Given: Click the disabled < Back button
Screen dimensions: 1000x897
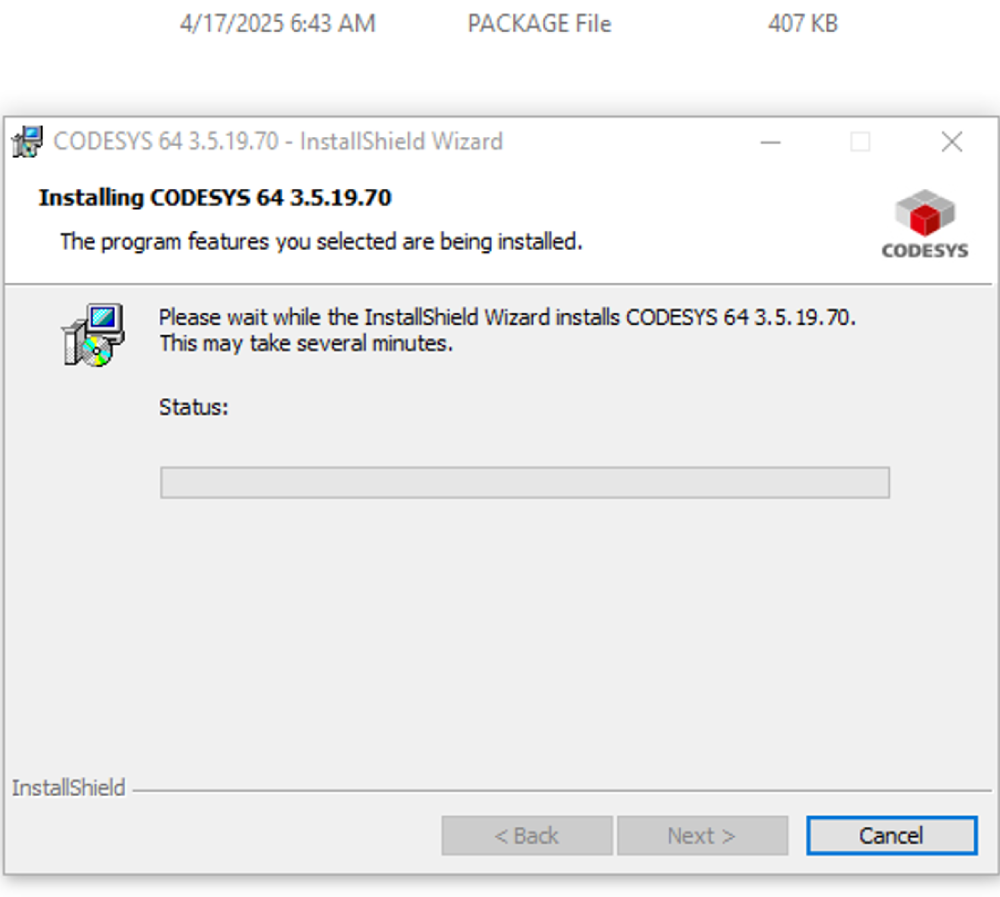Looking at the screenshot, I should (527, 835).
